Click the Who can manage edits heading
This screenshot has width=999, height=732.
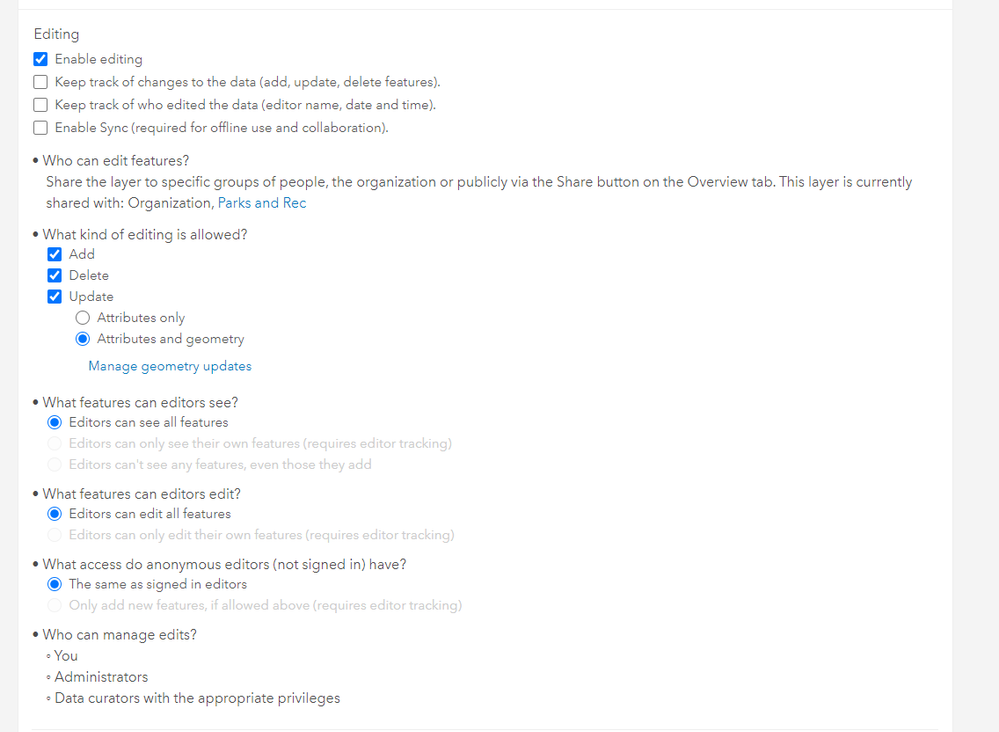tap(119, 635)
